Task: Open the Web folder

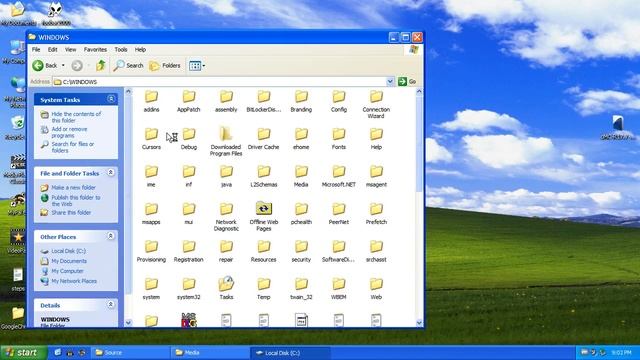Action: coord(376,289)
